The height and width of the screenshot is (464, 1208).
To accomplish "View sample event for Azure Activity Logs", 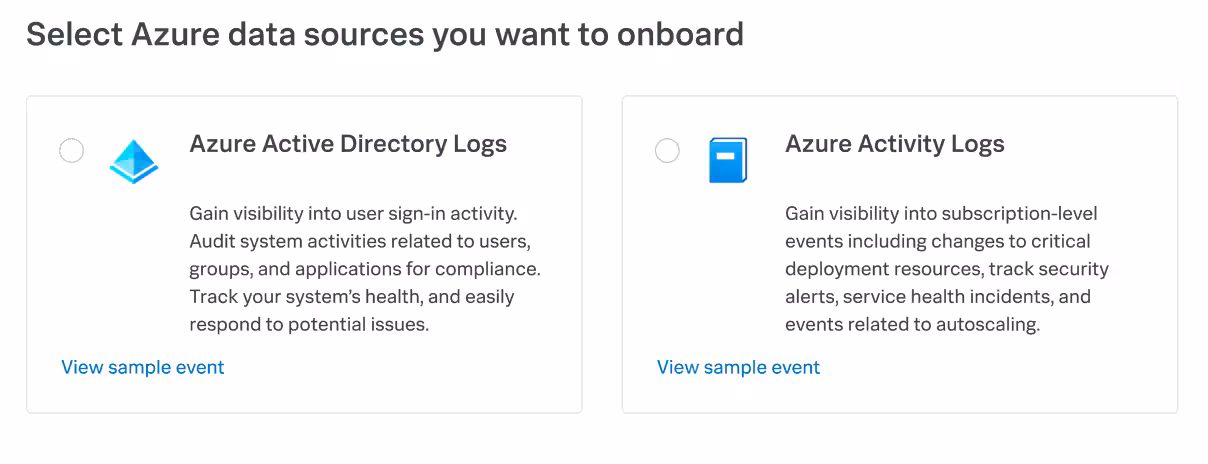I will (x=738, y=367).
